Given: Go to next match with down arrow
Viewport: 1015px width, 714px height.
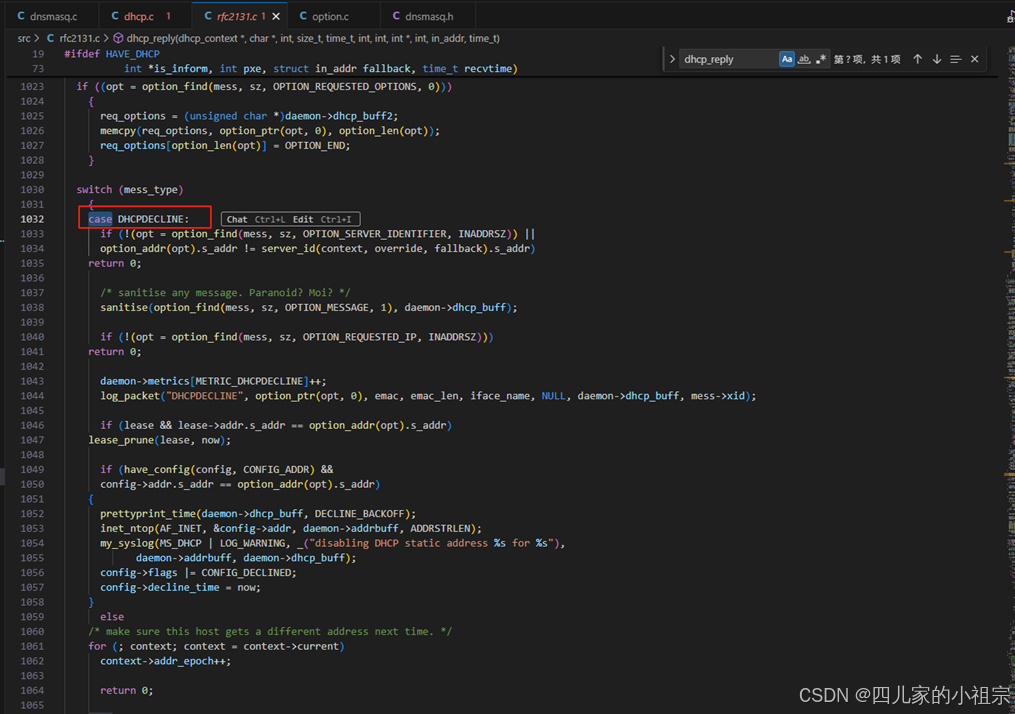Looking at the screenshot, I should (937, 59).
